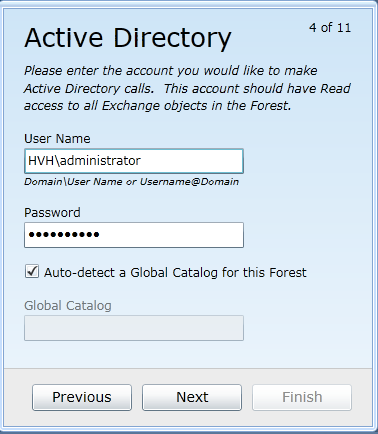378x434 pixels.
Task: Click the 'User Name' label
Action: pos(57,139)
